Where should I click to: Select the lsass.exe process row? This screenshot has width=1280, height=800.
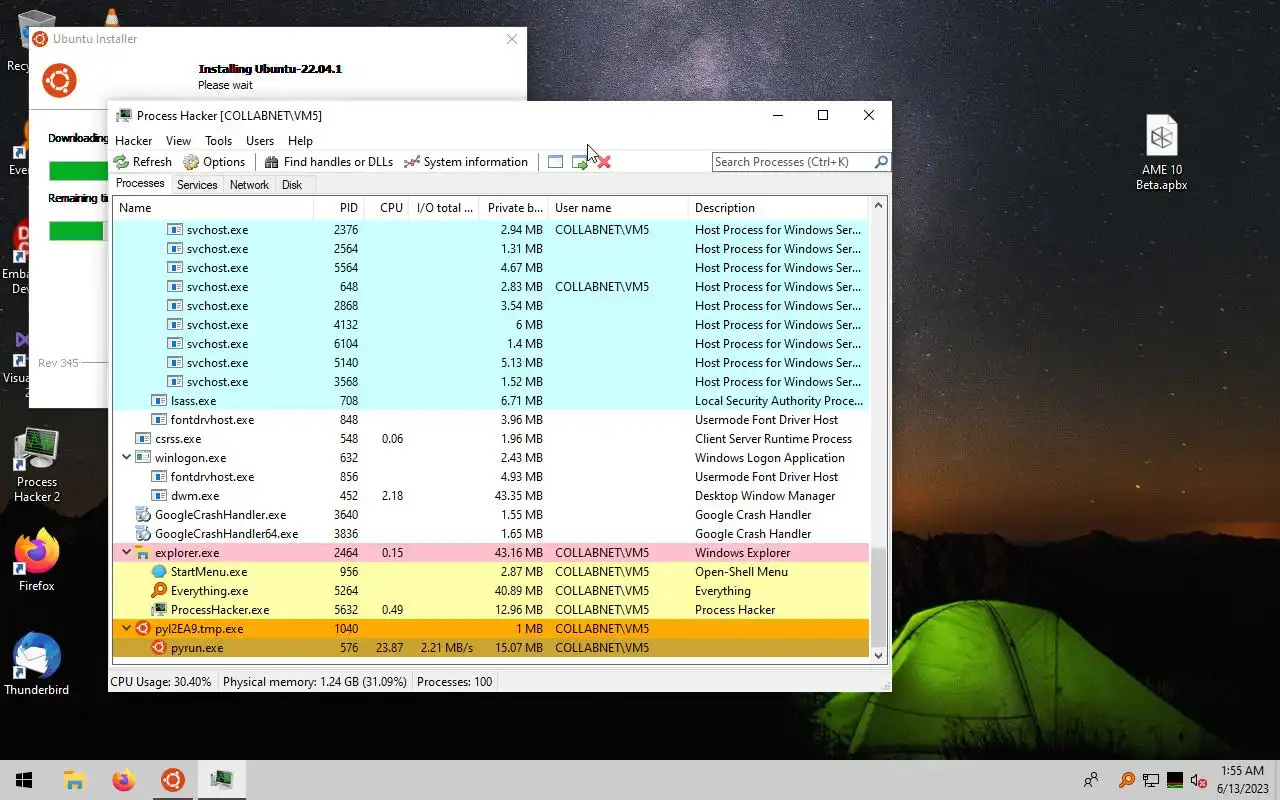tap(491, 401)
